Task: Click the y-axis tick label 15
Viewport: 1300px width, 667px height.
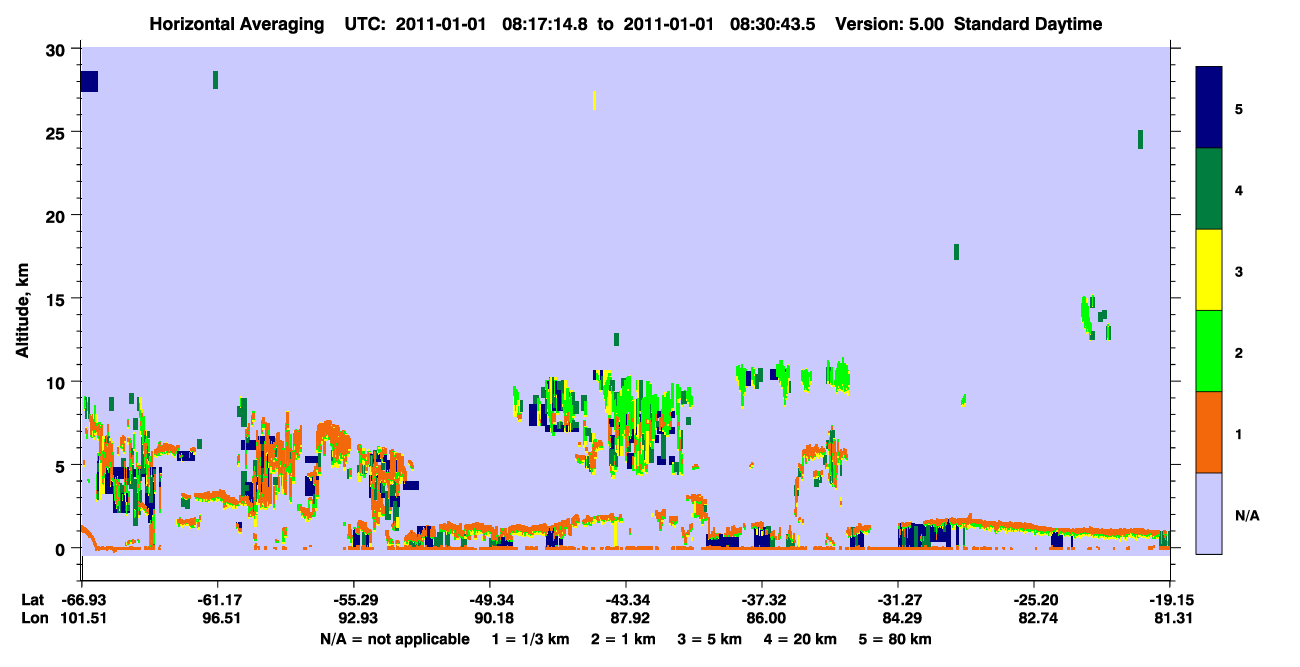Action: [57, 299]
